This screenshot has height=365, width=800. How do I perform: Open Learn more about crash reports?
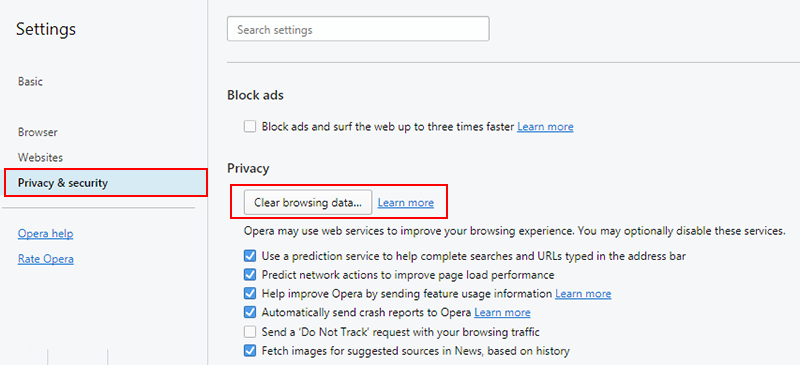(x=502, y=312)
